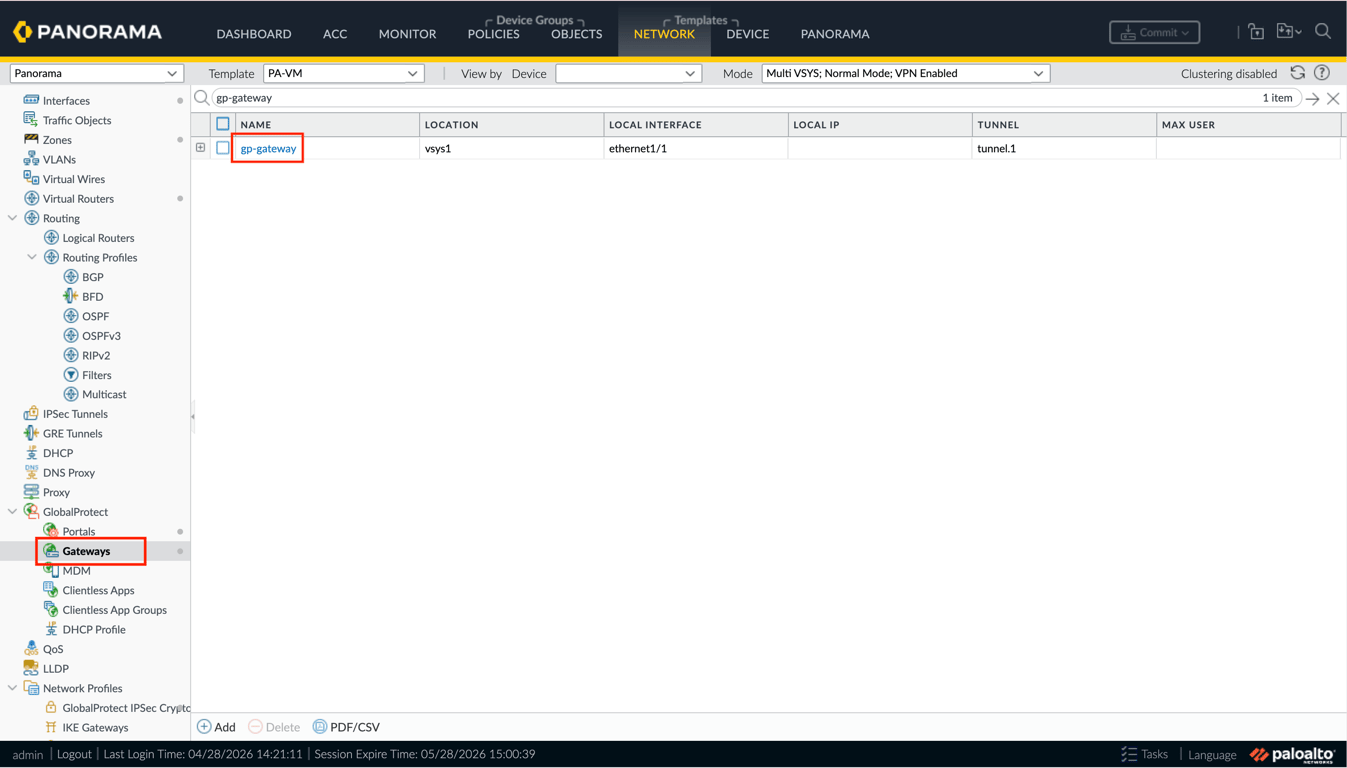Switch to the PANORAMA tab
1347x768 pixels.
[835, 34]
